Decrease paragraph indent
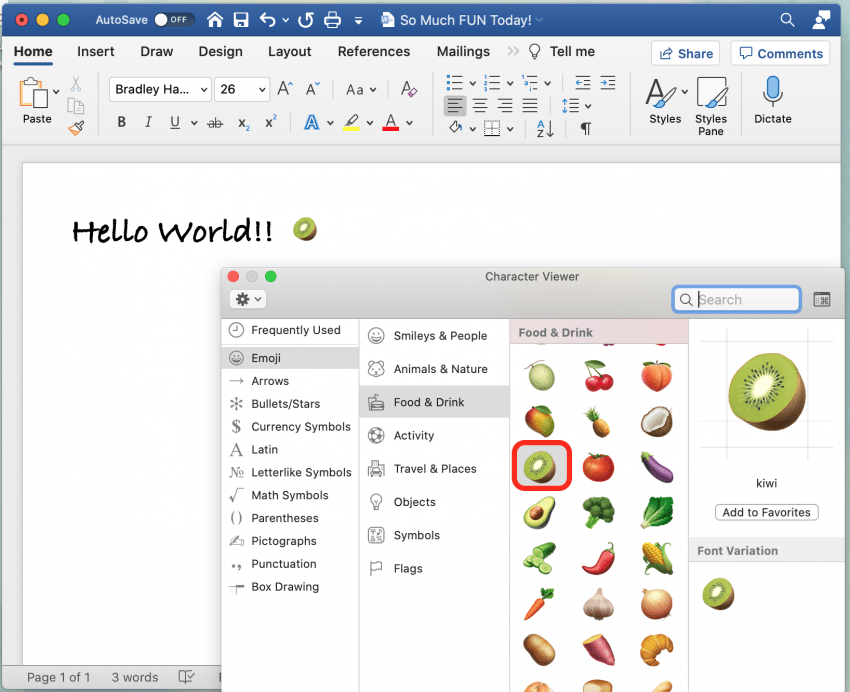The width and height of the screenshot is (850, 692). [x=583, y=83]
